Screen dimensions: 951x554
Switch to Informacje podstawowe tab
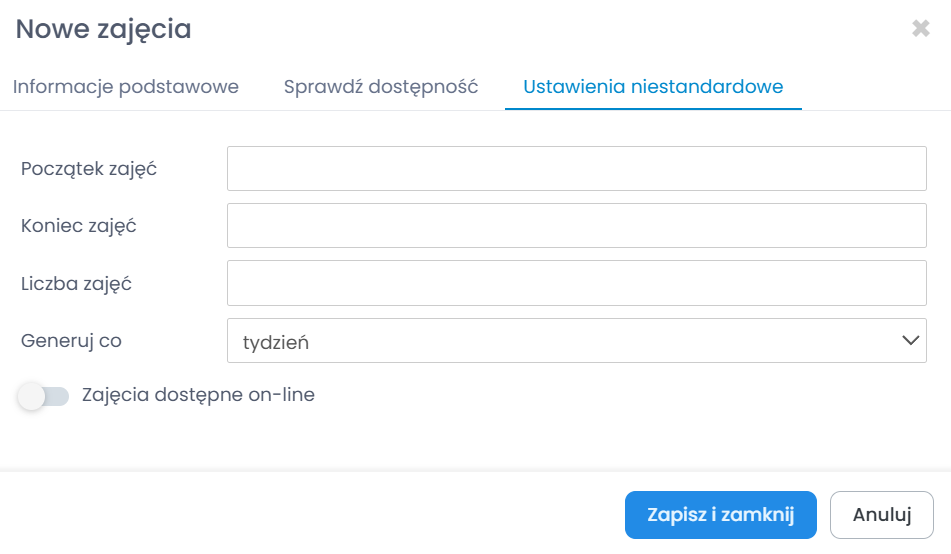pyautogui.click(x=126, y=87)
